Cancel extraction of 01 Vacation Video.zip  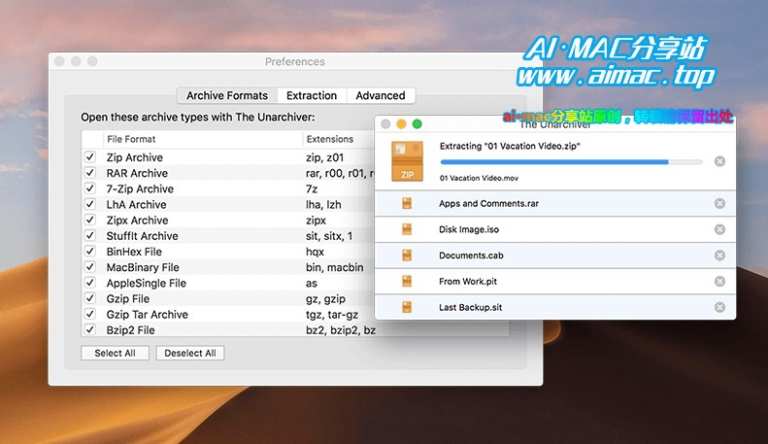(720, 161)
